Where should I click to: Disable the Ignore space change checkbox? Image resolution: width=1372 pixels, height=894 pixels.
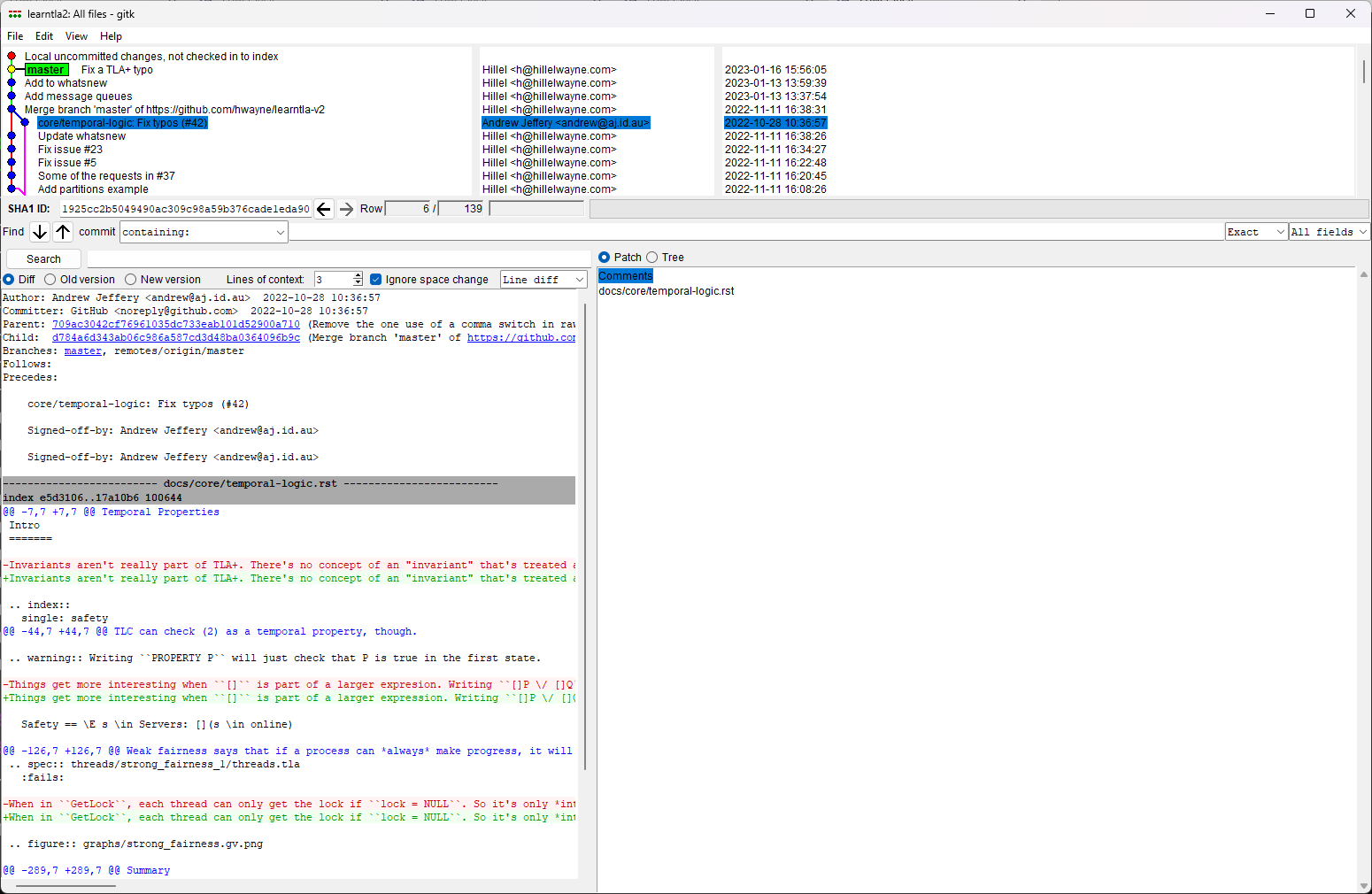coord(376,279)
